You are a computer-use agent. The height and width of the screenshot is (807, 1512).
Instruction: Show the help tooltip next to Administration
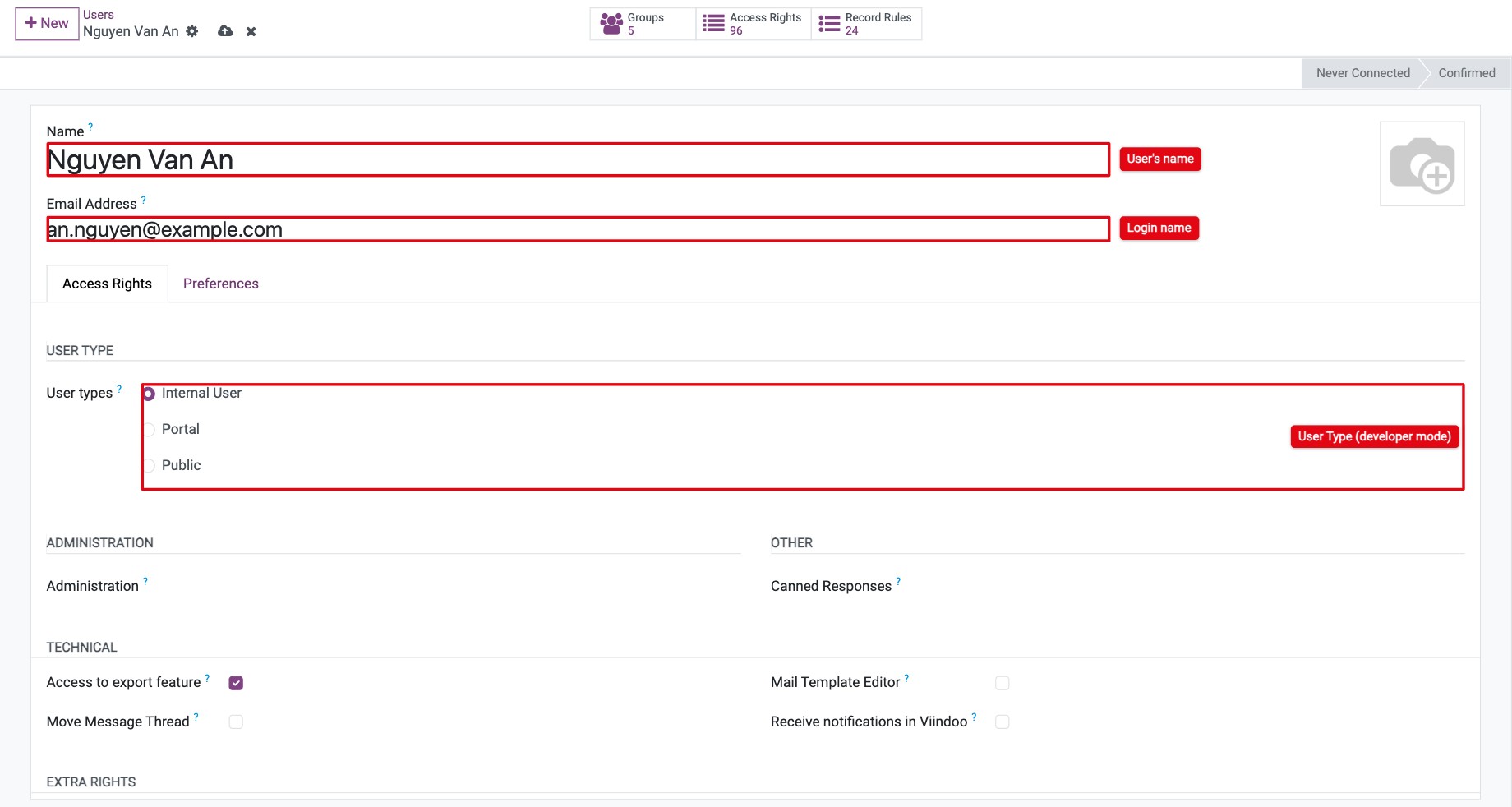[145, 581]
